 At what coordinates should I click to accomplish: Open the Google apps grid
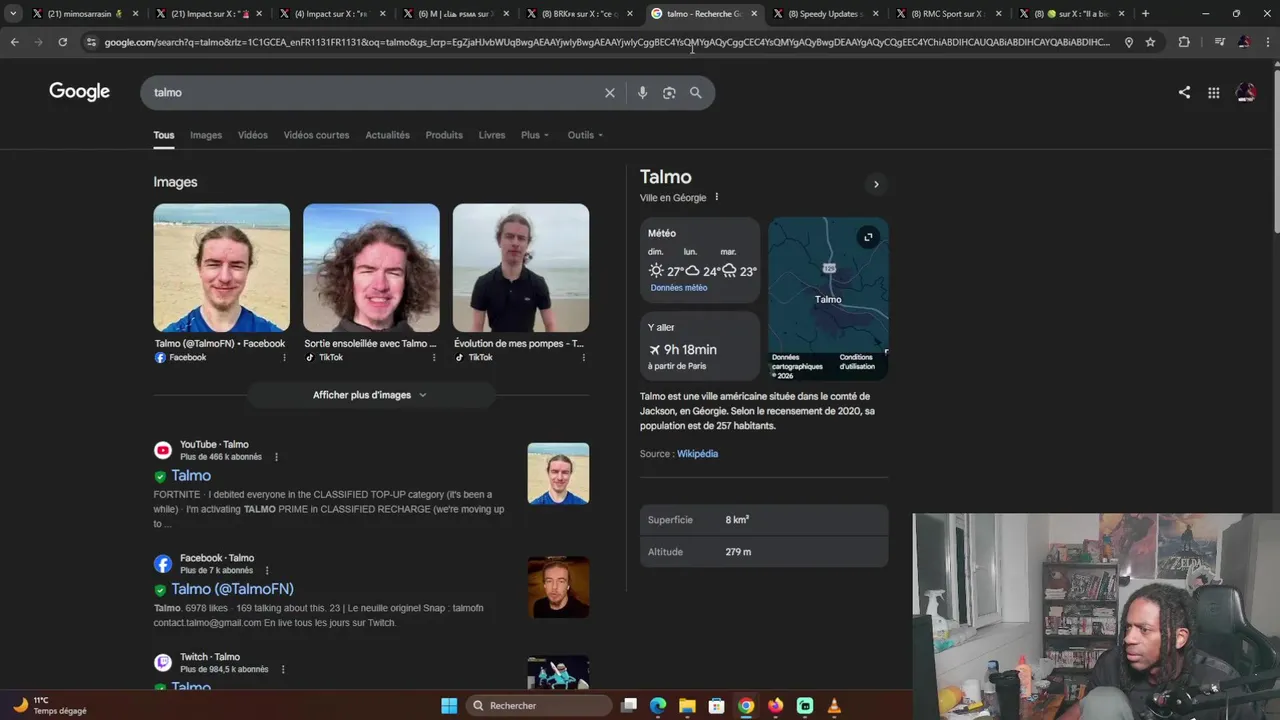1213,92
